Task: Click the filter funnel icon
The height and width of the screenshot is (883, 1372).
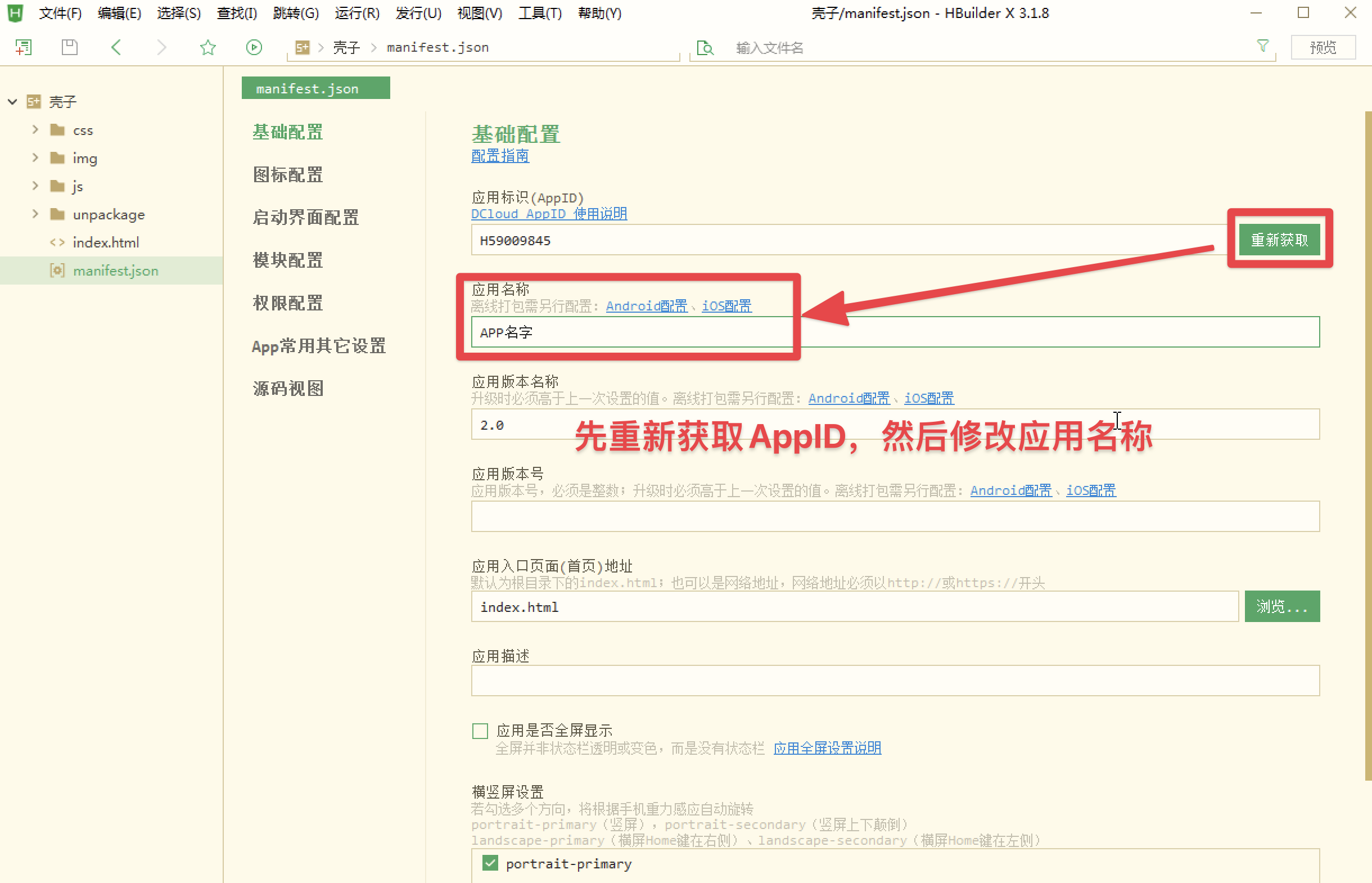Action: [x=1262, y=46]
